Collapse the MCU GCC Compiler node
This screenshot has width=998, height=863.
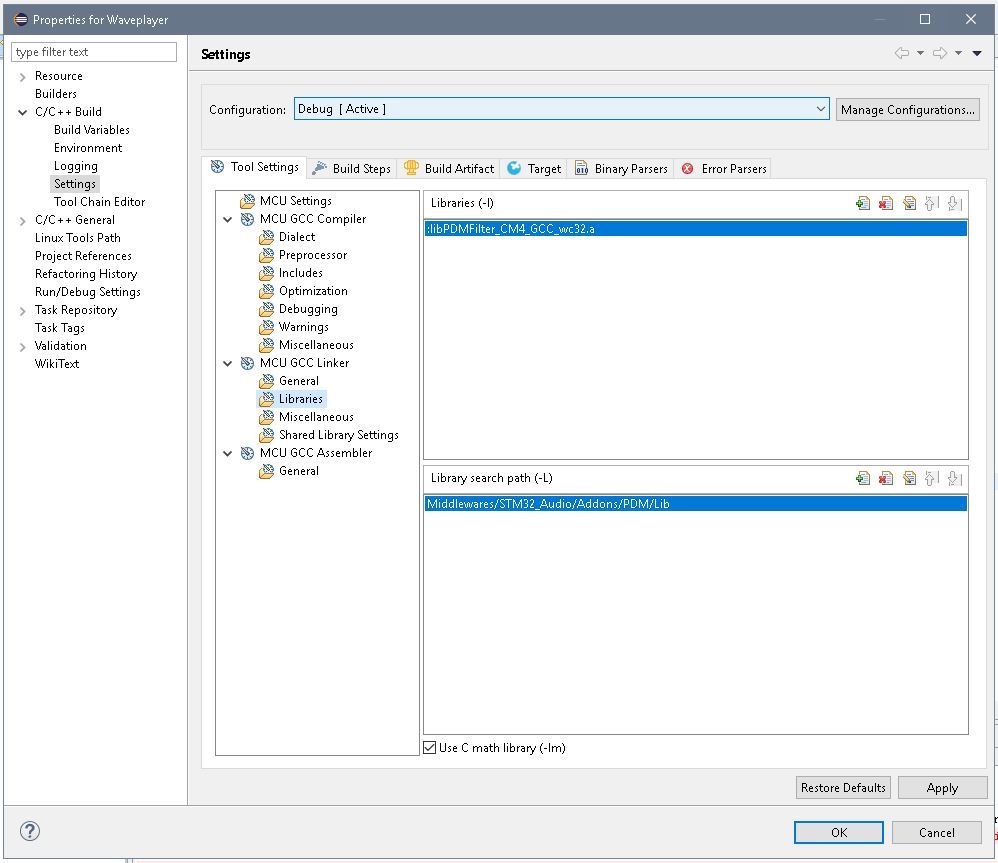point(227,220)
